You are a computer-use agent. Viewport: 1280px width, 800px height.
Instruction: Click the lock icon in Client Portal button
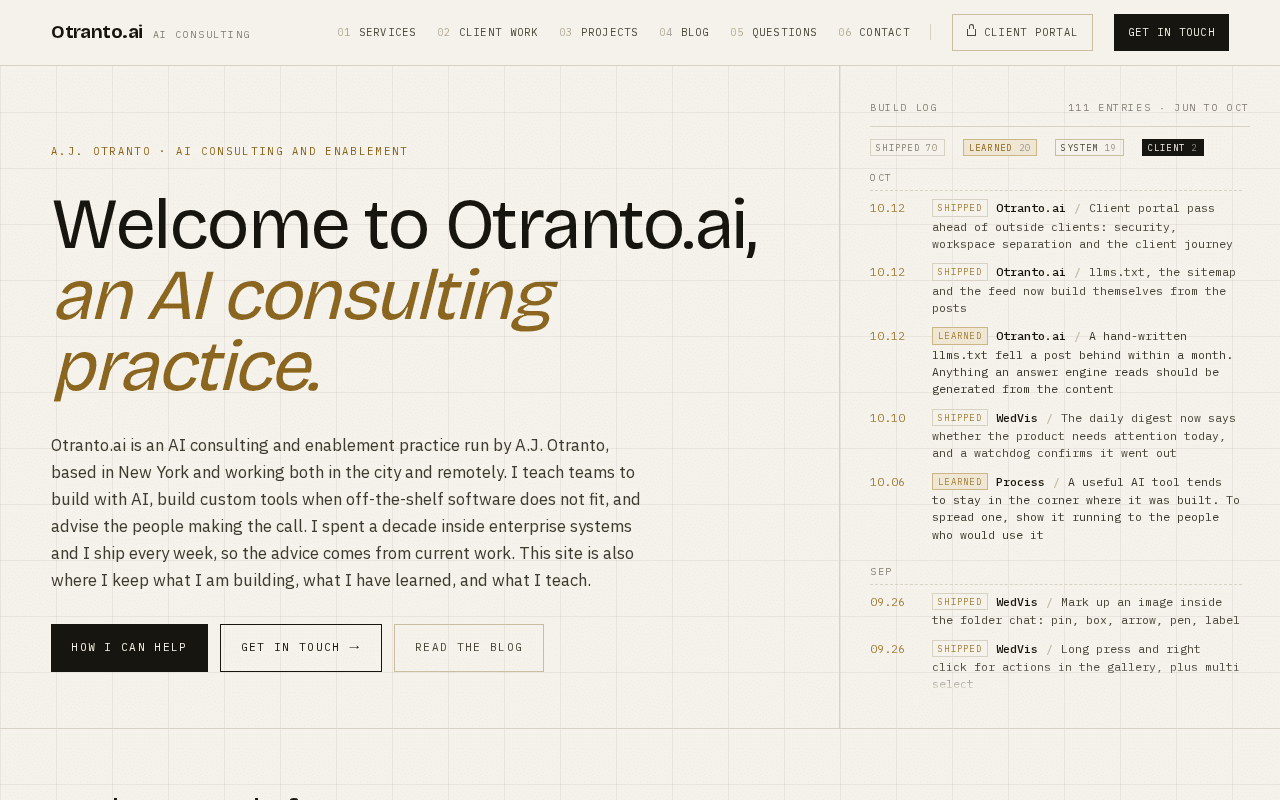click(971, 31)
